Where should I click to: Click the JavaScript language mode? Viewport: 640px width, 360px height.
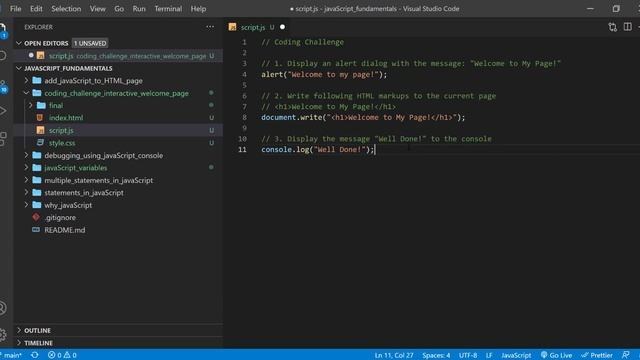pyautogui.click(x=516, y=355)
